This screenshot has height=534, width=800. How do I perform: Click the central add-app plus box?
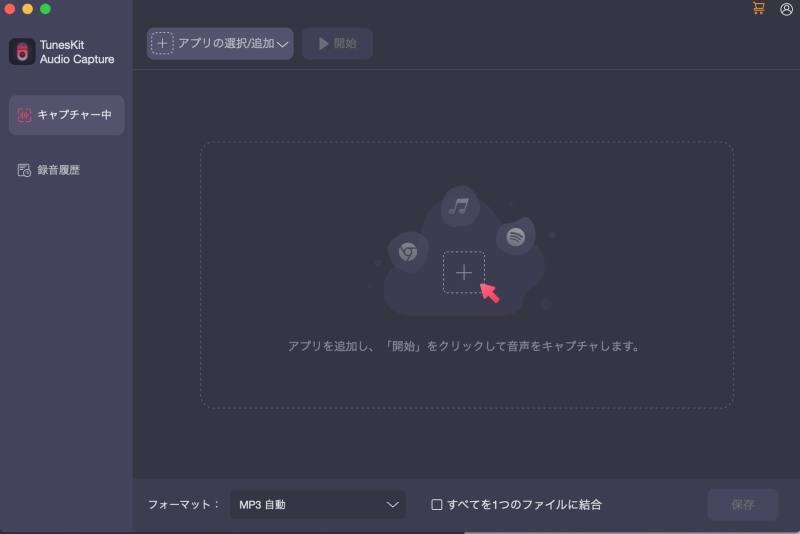463,272
